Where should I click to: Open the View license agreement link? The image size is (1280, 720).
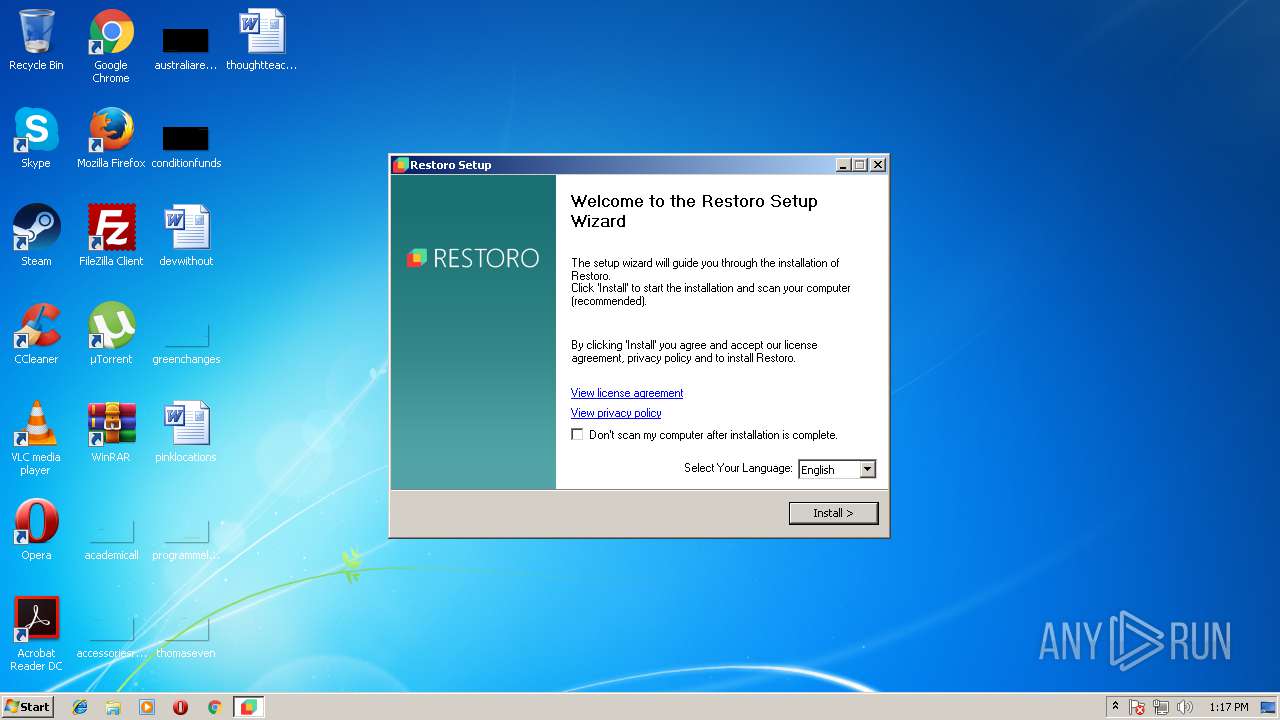pos(627,393)
